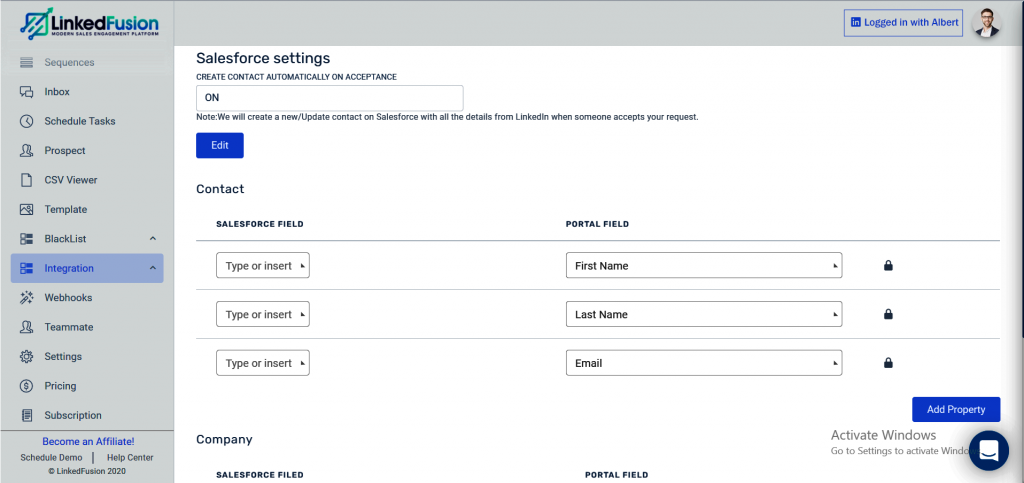The height and width of the screenshot is (483, 1024).
Task: Collapse the BlackList menu chevron
Action: click(153, 239)
